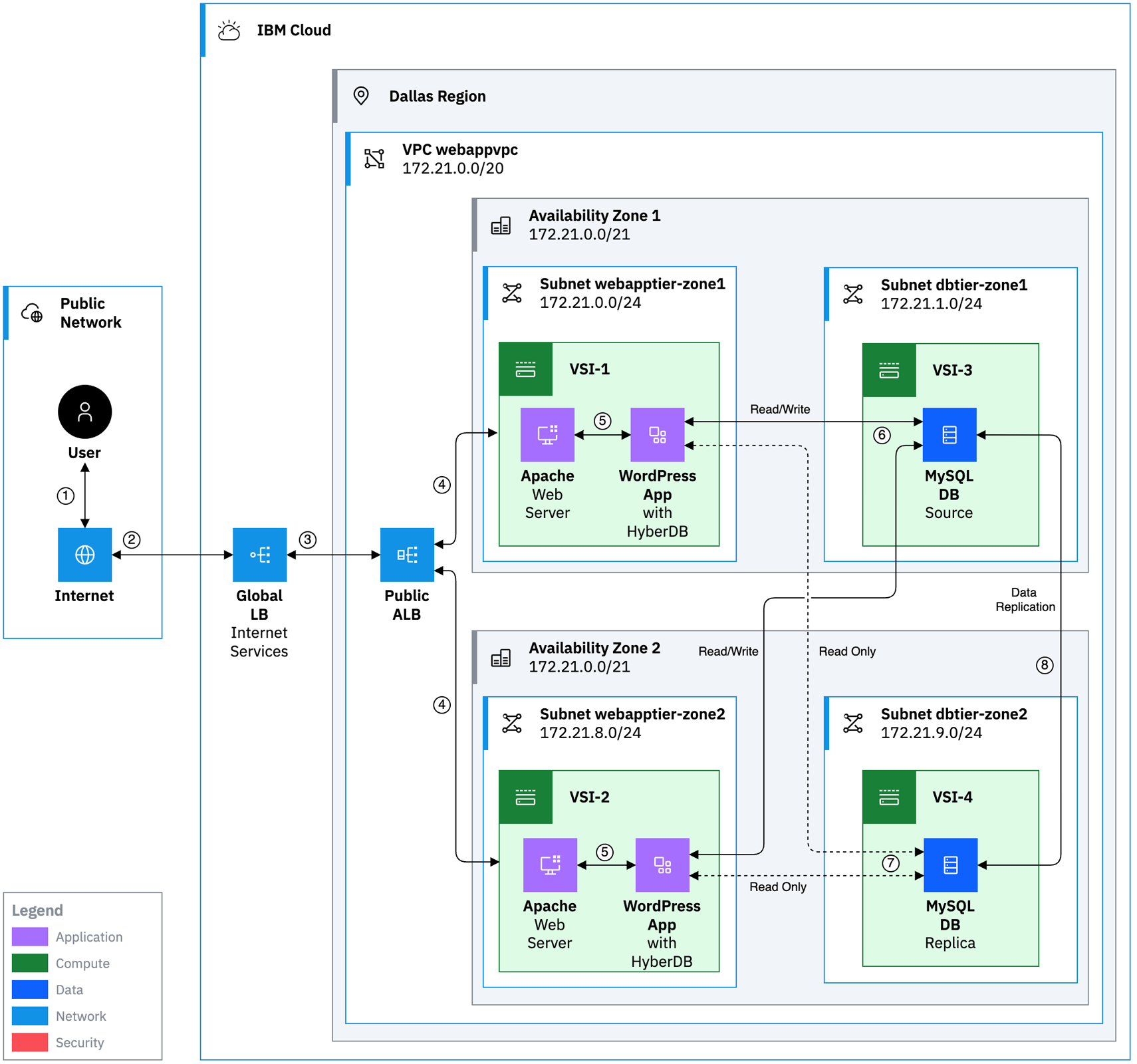Click the '172.21.1.0/24' subnet address
Viewport: 1137px width, 1064px height.
click(x=932, y=303)
